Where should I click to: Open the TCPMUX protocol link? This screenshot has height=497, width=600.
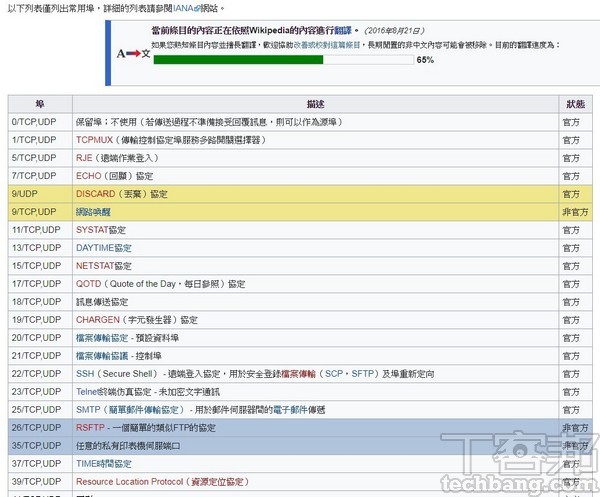94,140
